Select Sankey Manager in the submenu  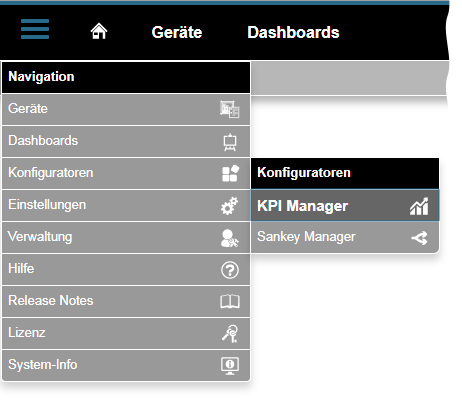(x=345, y=237)
